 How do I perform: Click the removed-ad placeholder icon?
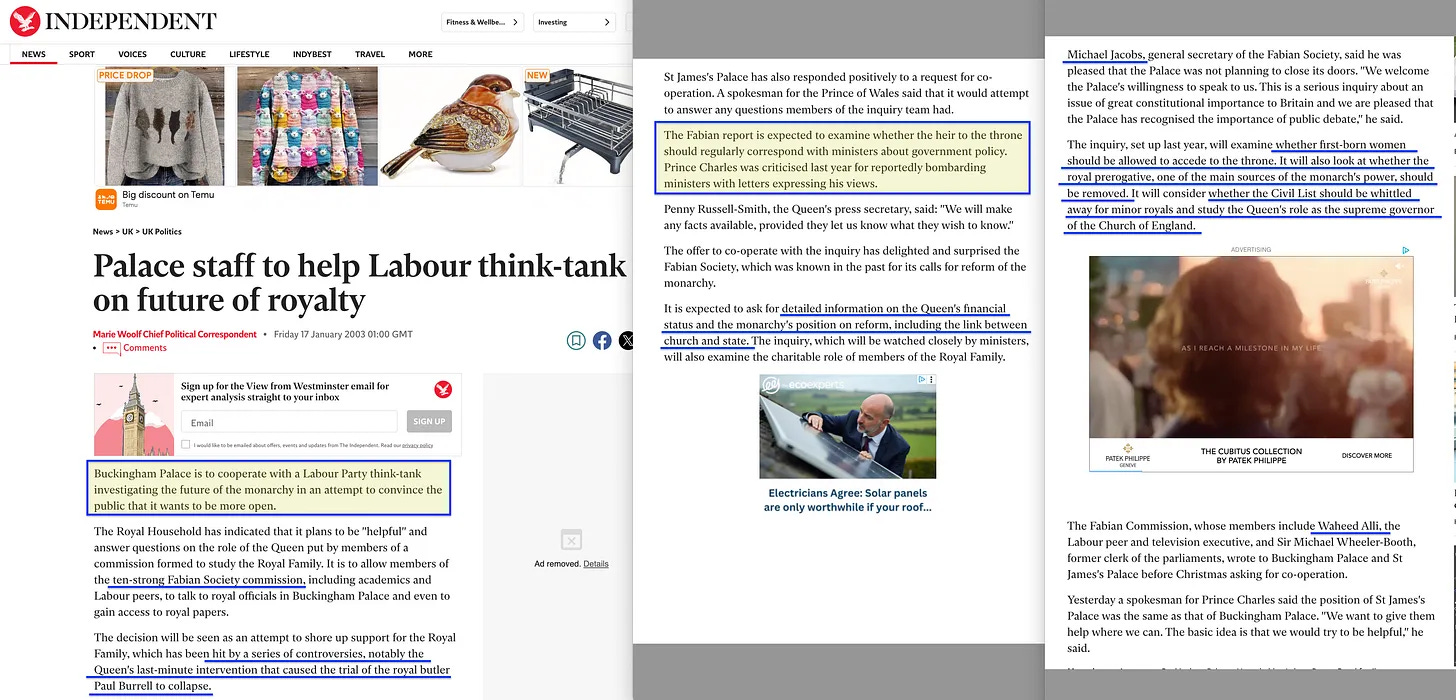(x=571, y=540)
